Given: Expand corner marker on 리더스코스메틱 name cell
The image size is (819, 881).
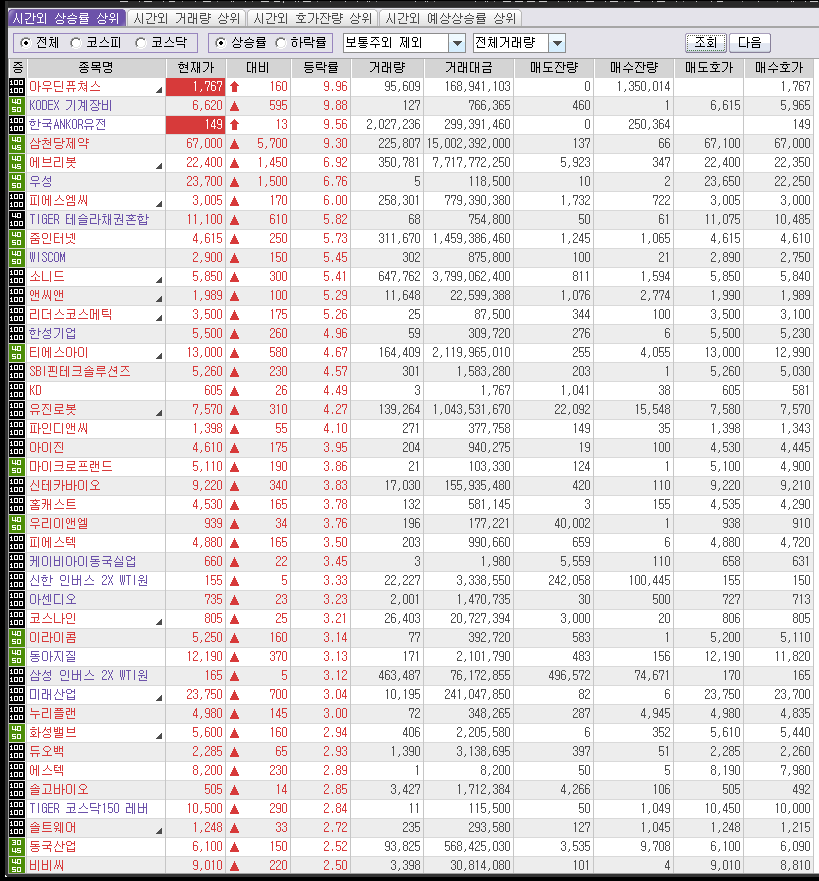Looking at the screenshot, I should click(x=159, y=318).
